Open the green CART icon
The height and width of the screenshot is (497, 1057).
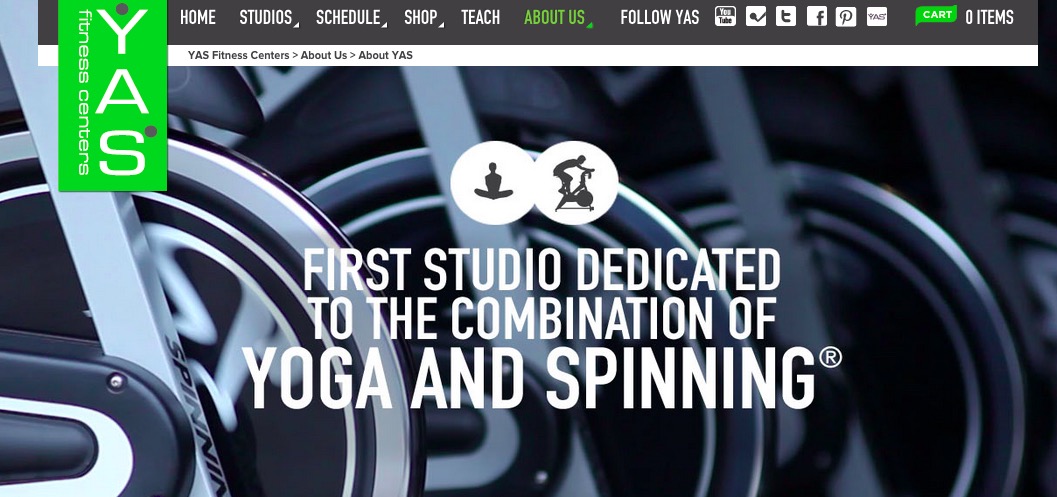pos(936,16)
